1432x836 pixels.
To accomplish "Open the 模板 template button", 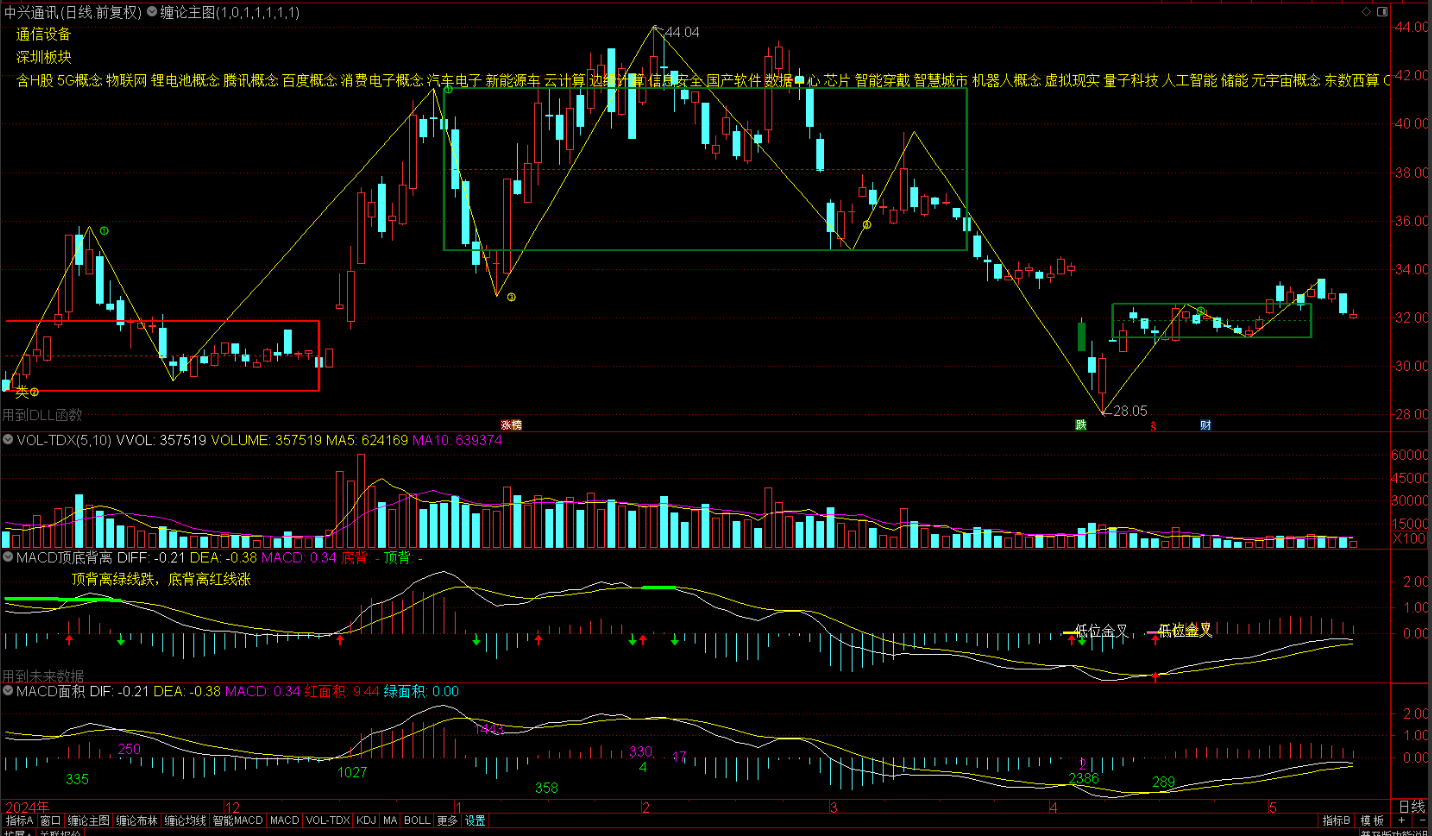I will tap(1372, 821).
